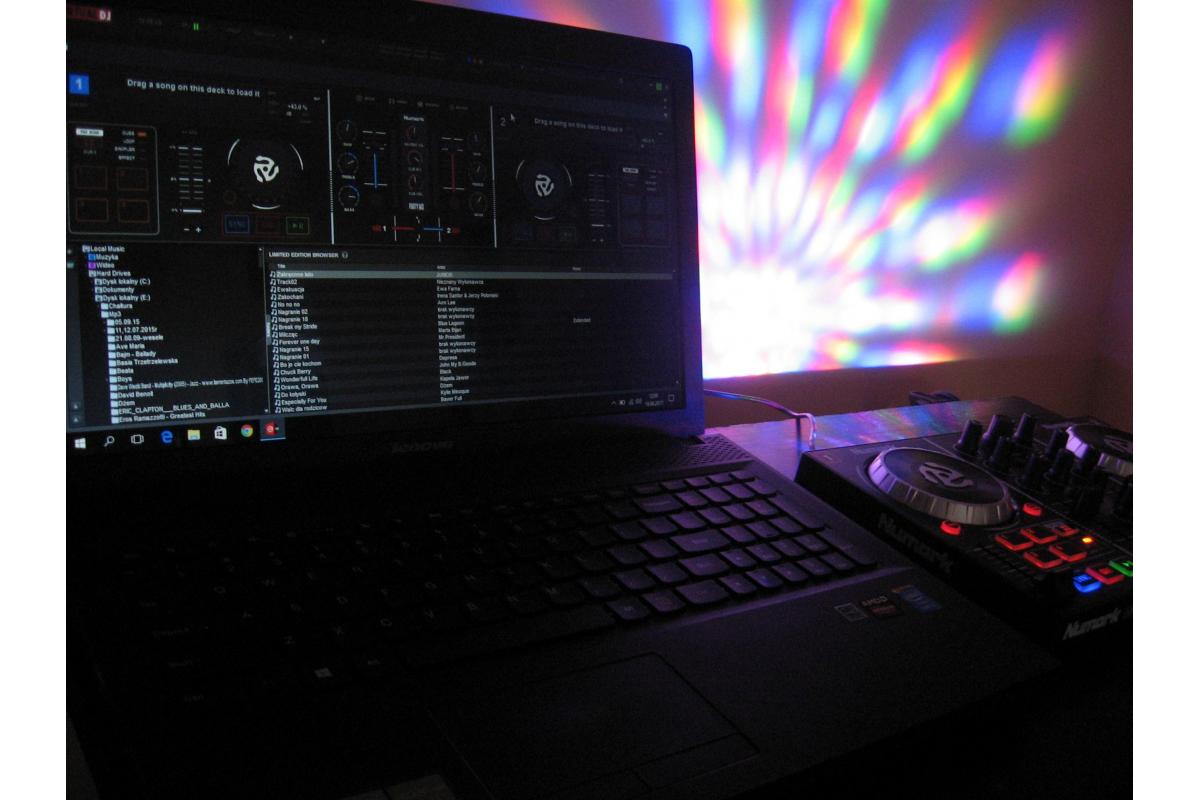The width and height of the screenshot is (1200, 800).
Task: Open the Ave Maria folder
Action: click(x=127, y=347)
